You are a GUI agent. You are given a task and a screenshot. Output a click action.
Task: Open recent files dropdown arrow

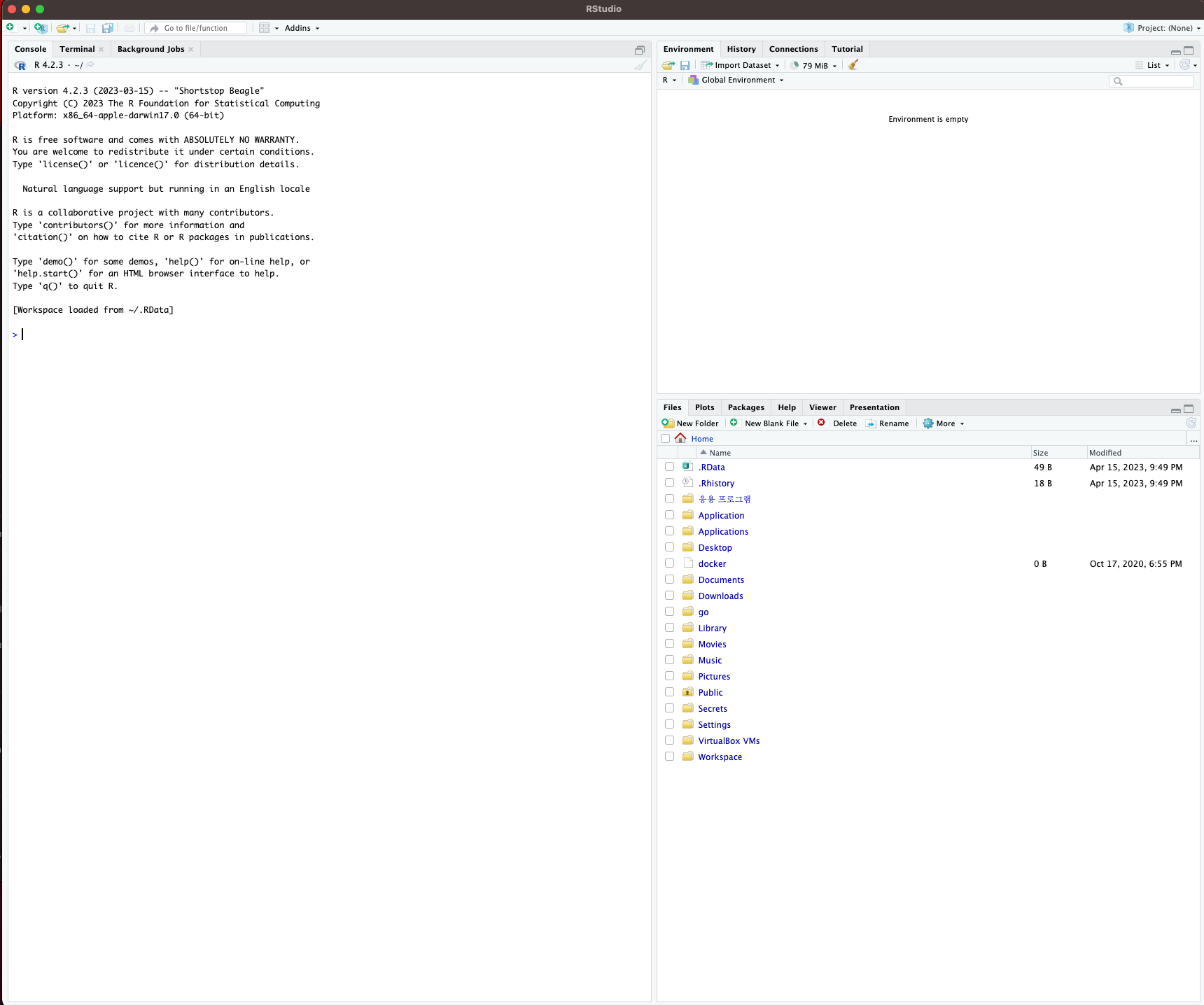[74, 29]
